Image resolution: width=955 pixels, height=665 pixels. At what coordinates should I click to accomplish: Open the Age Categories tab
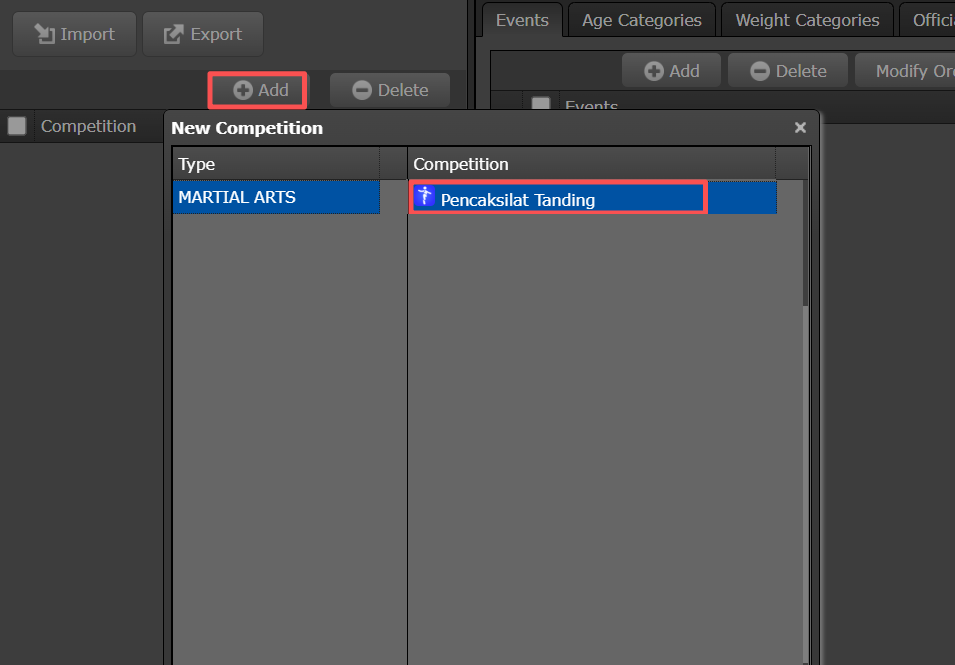[642, 20]
